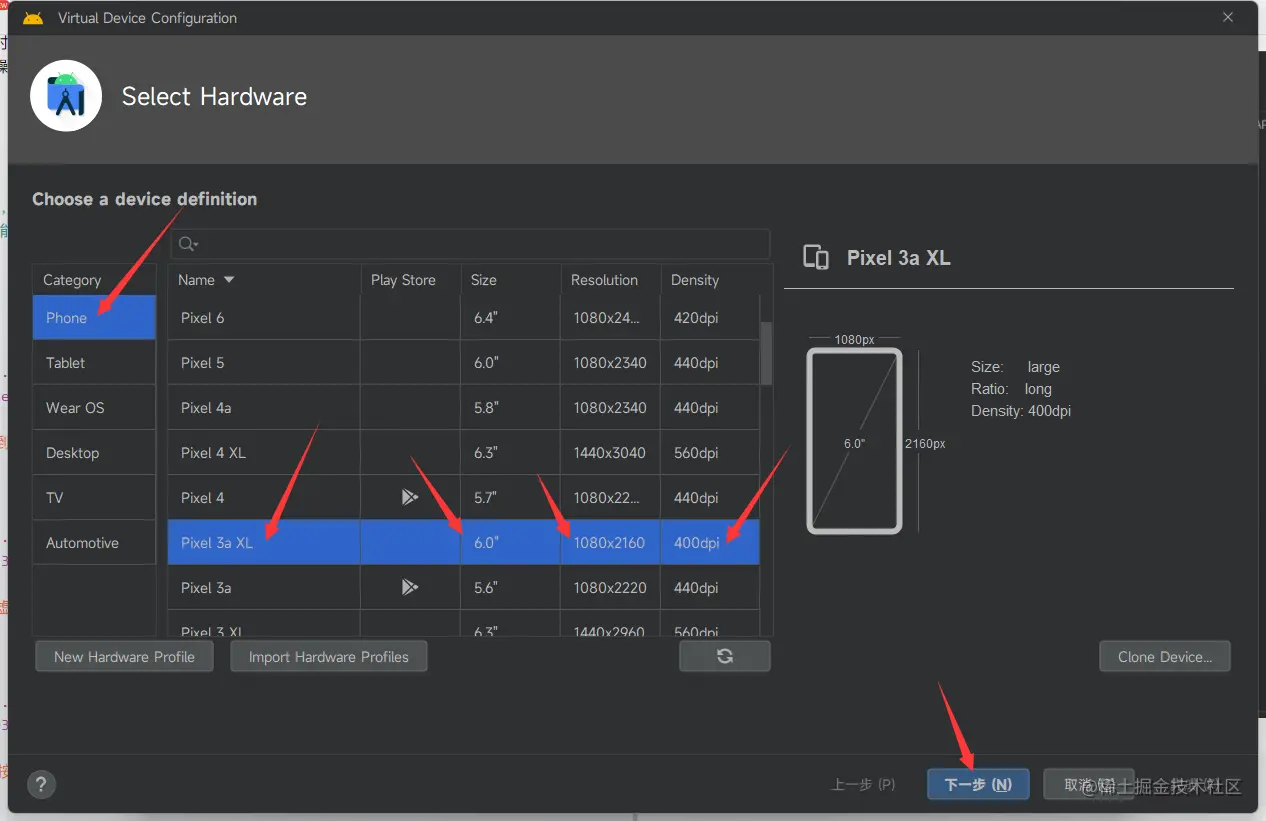This screenshot has height=821, width=1266.
Task: Click the Size column header
Action: tap(510, 280)
